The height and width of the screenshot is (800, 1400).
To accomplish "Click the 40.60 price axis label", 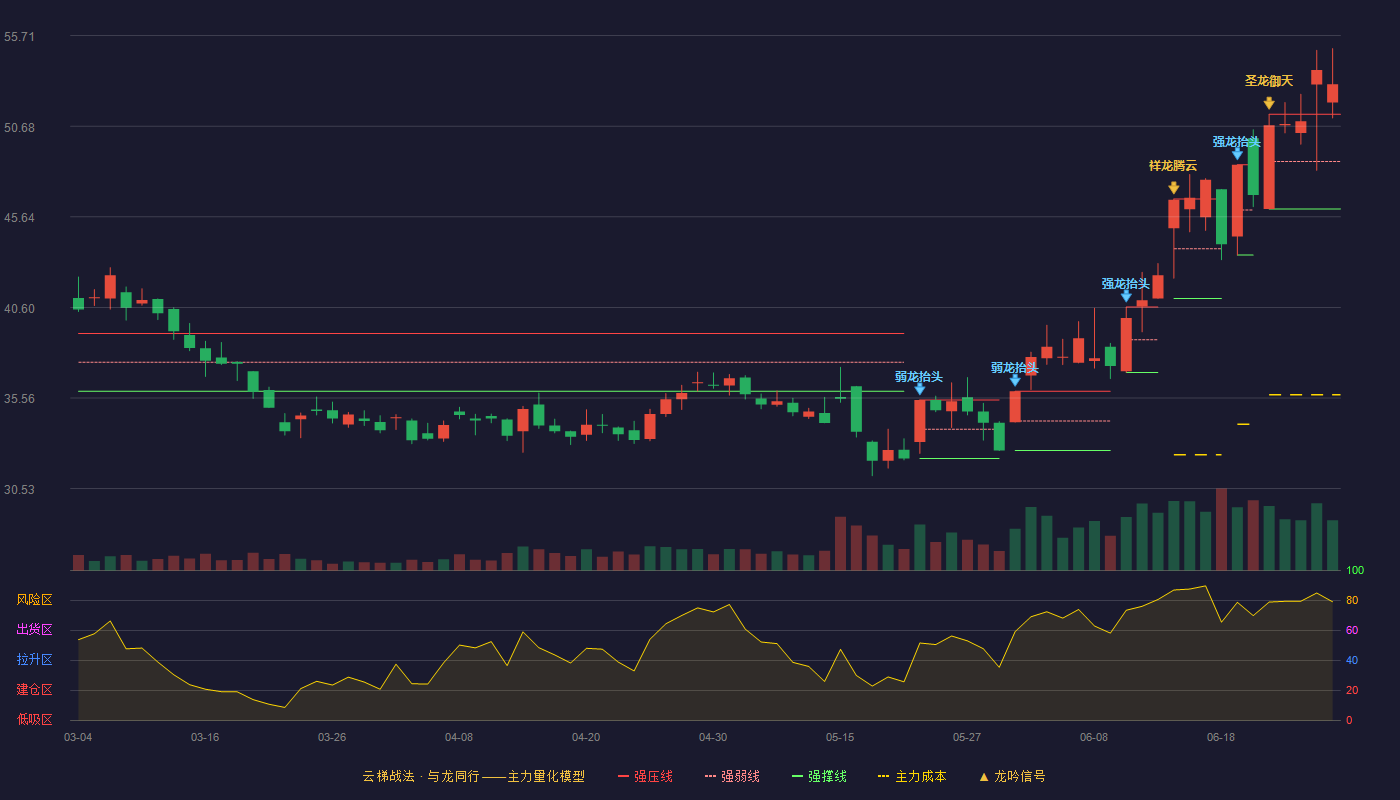I will tap(19, 308).
